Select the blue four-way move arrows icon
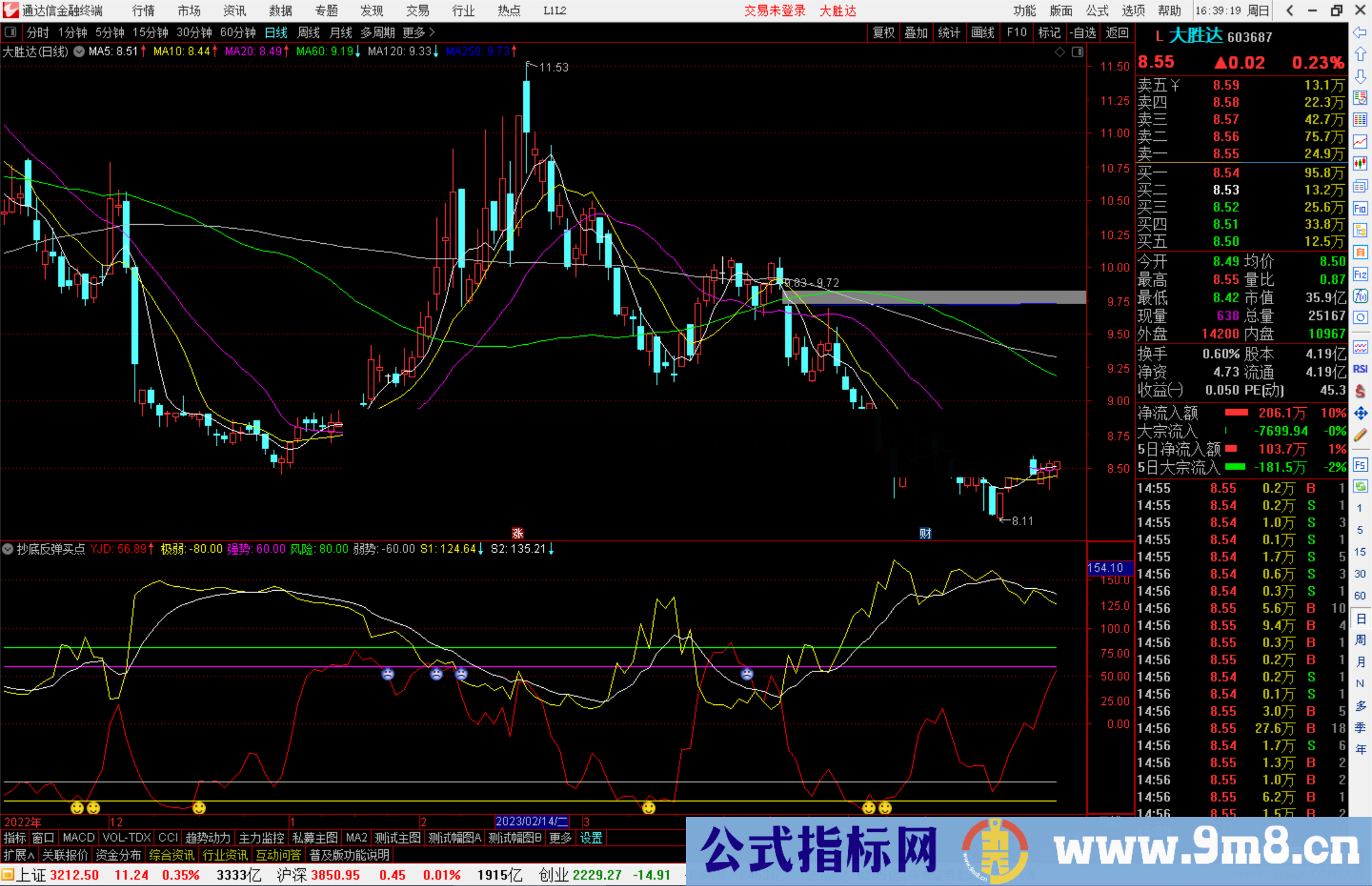This screenshot has height=886, width=1372. [x=1360, y=413]
